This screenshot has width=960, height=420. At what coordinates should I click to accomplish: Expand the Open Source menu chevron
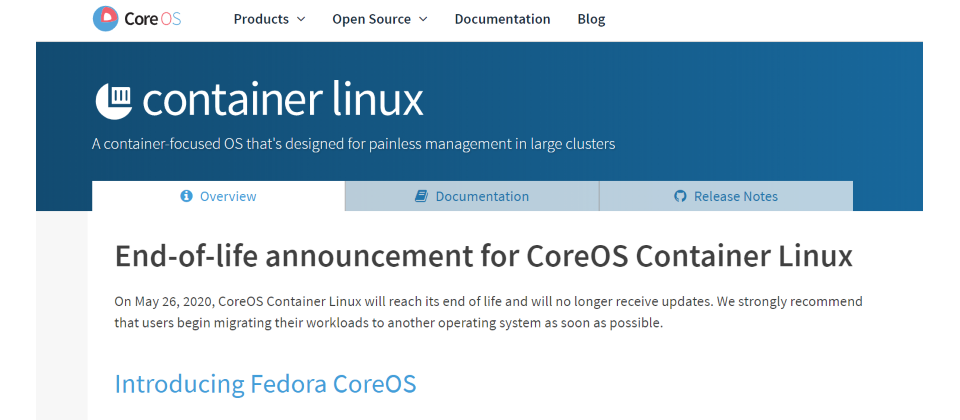click(423, 20)
